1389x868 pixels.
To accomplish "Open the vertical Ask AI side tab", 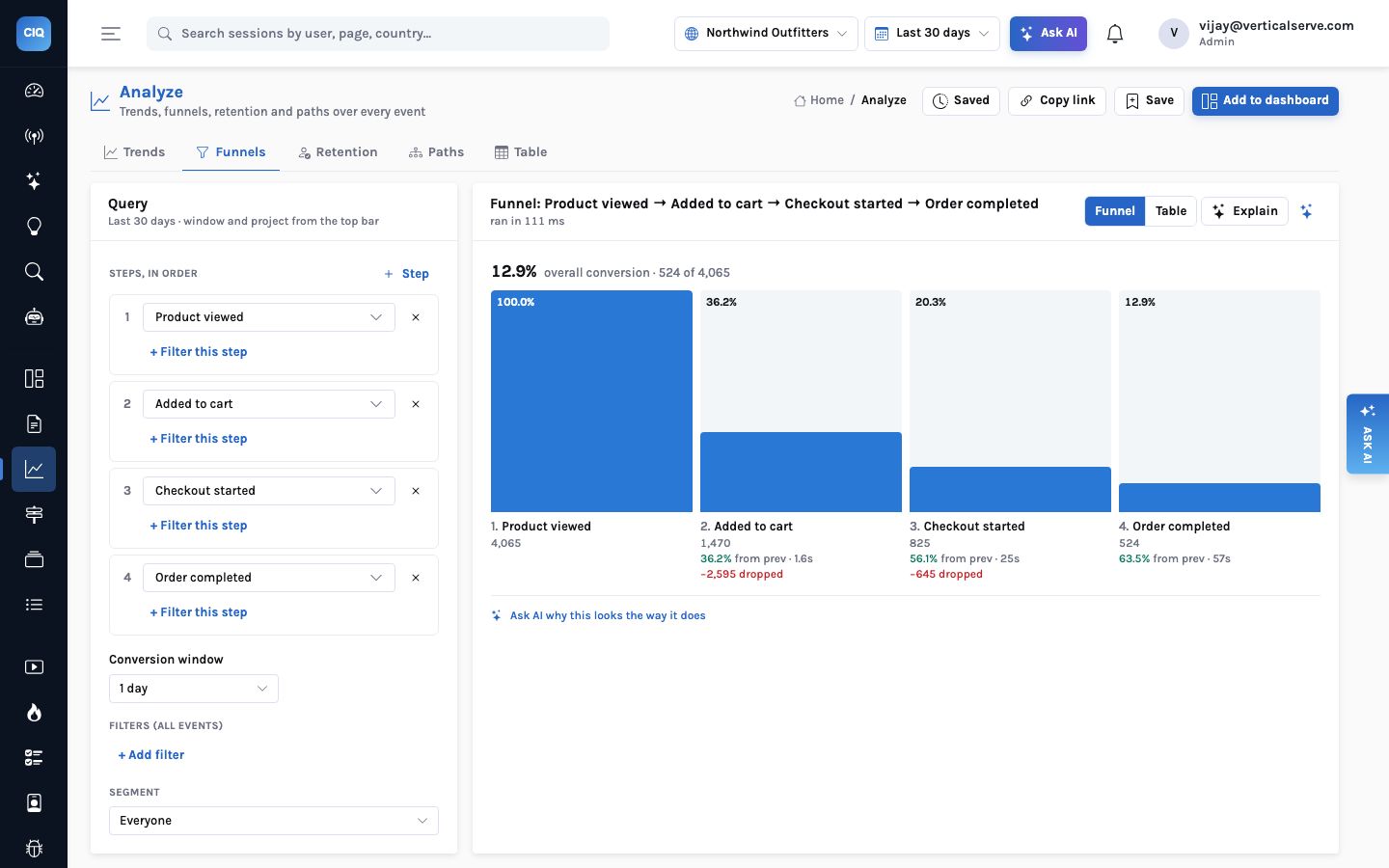I will pyautogui.click(x=1368, y=434).
